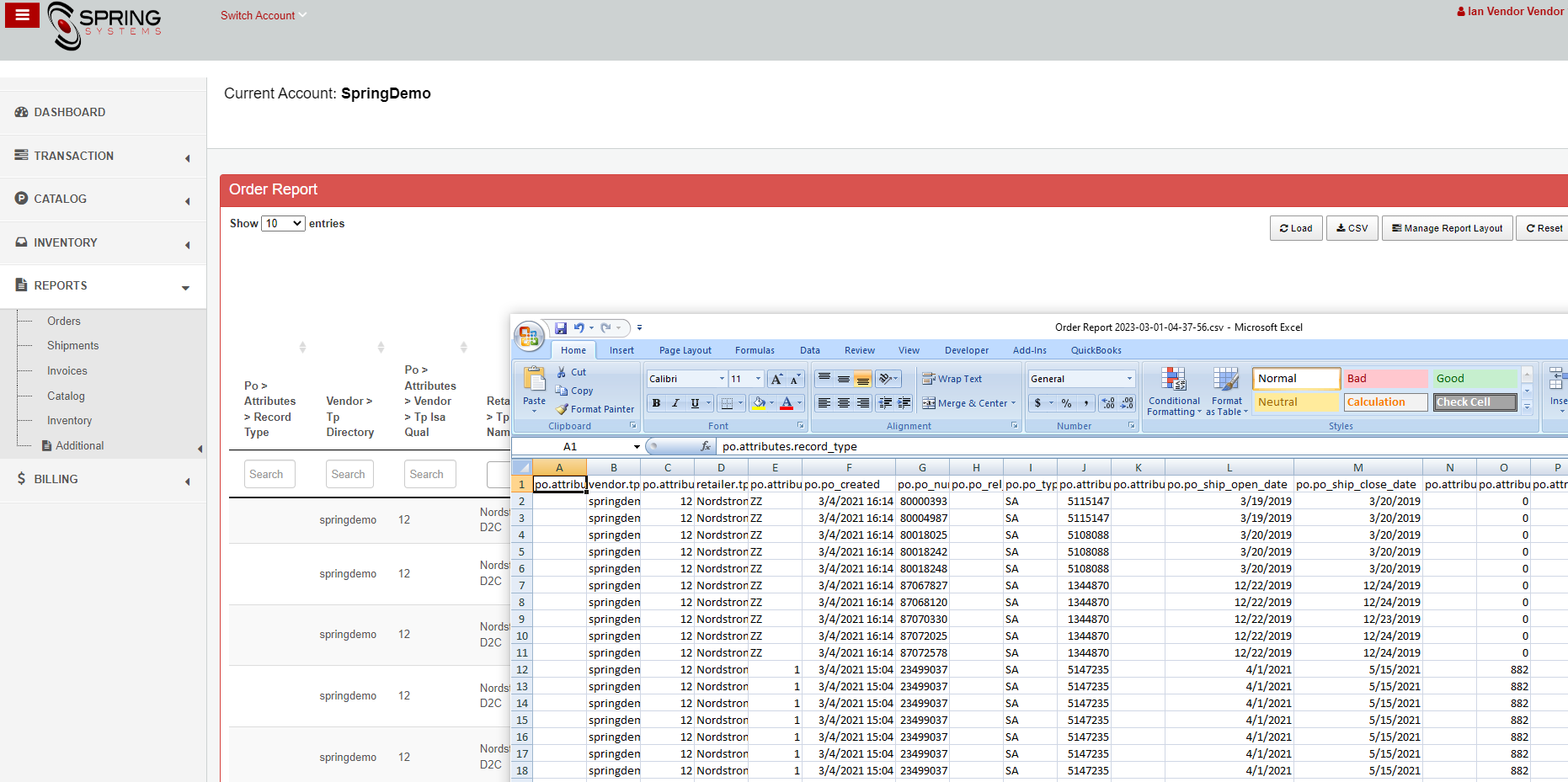The image size is (1568, 782).
Task: Click the Save icon in the quick access toolbar
Action: 560,328
